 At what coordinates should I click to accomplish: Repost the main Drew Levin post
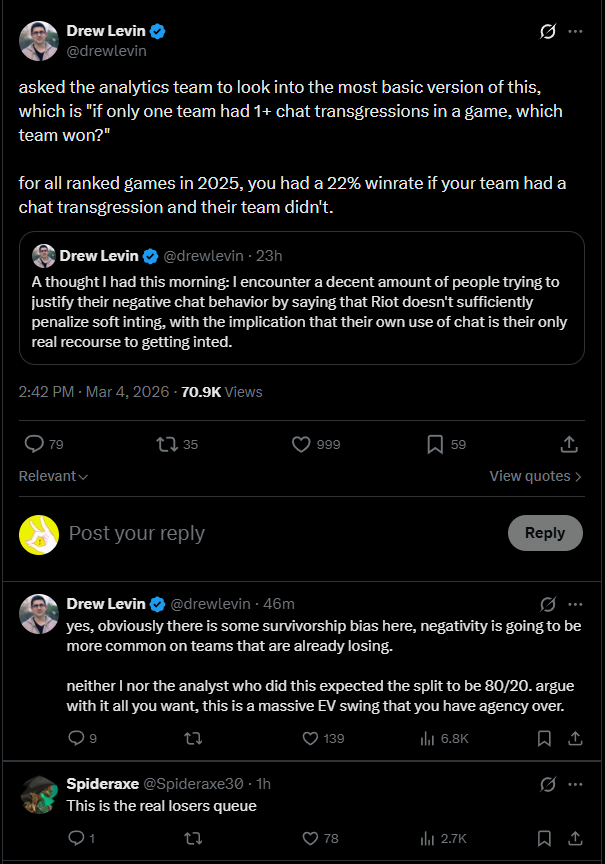pyautogui.click(x=167, y=444)
